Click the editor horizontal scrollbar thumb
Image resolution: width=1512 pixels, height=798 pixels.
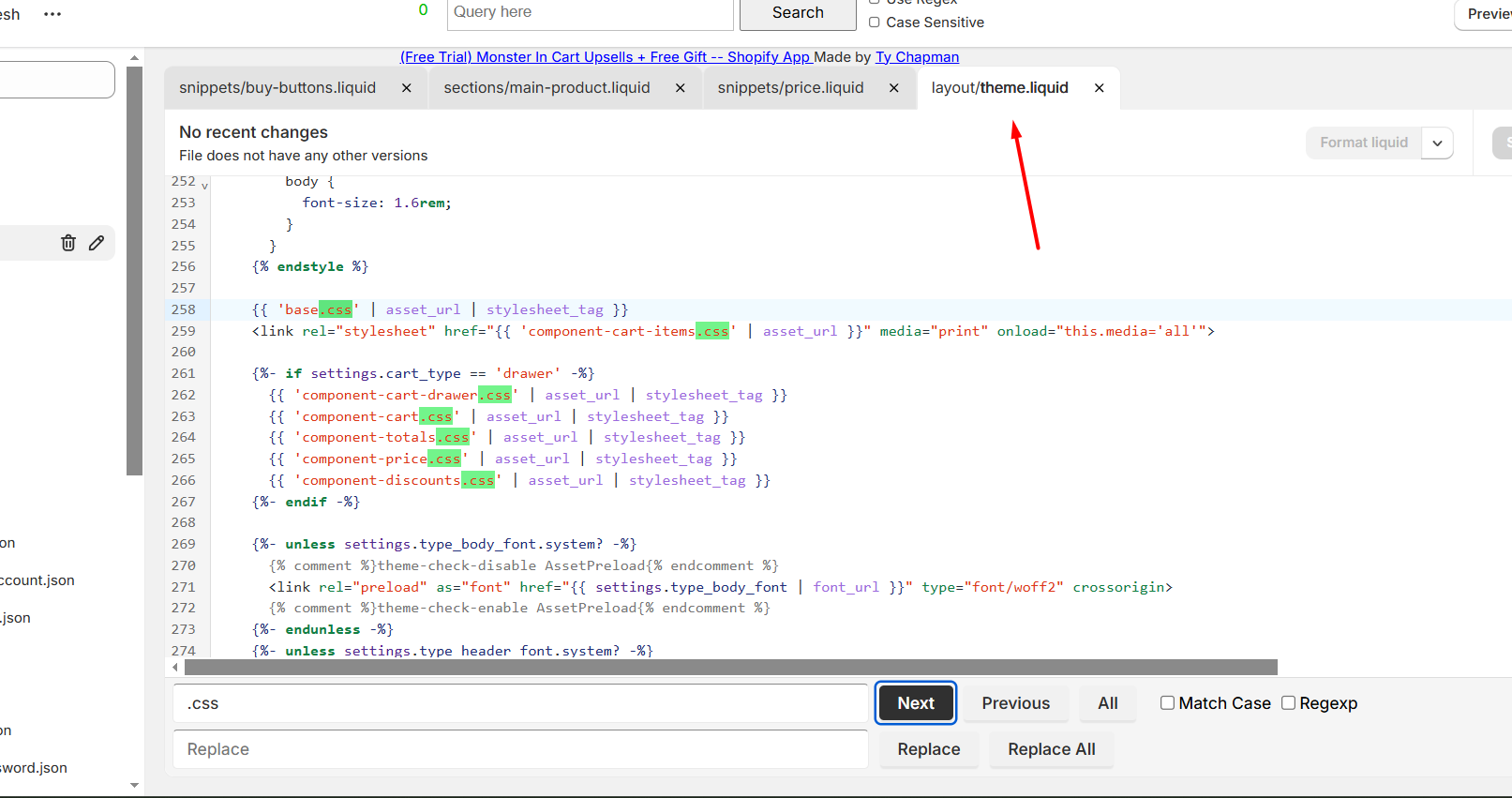pos(731,668)
